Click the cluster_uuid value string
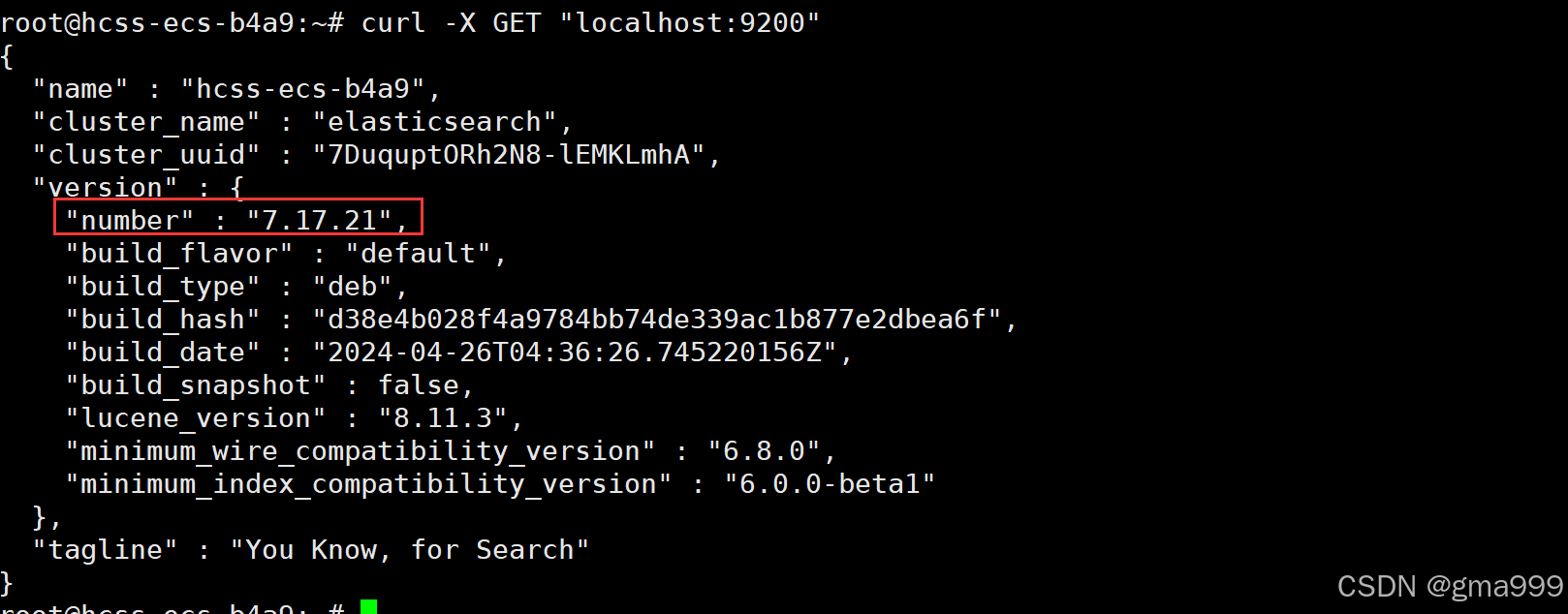 coord(509,155)
